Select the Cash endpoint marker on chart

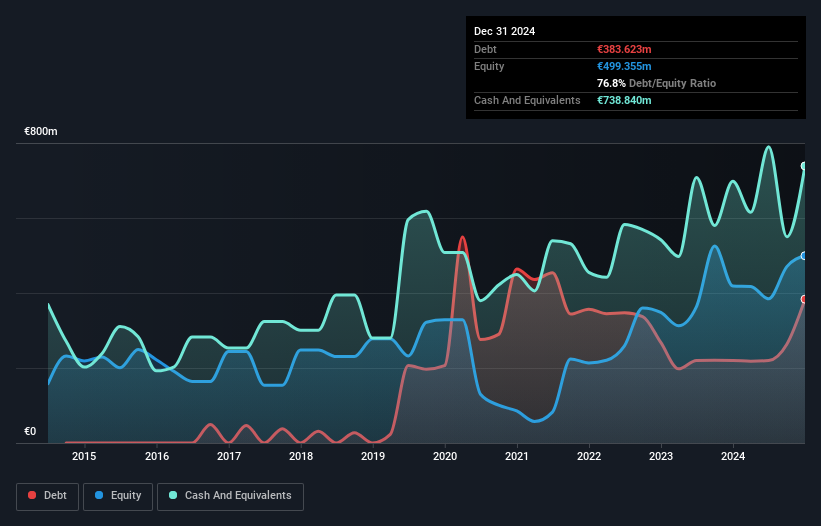pyautogui.click(x=804, y=166)
